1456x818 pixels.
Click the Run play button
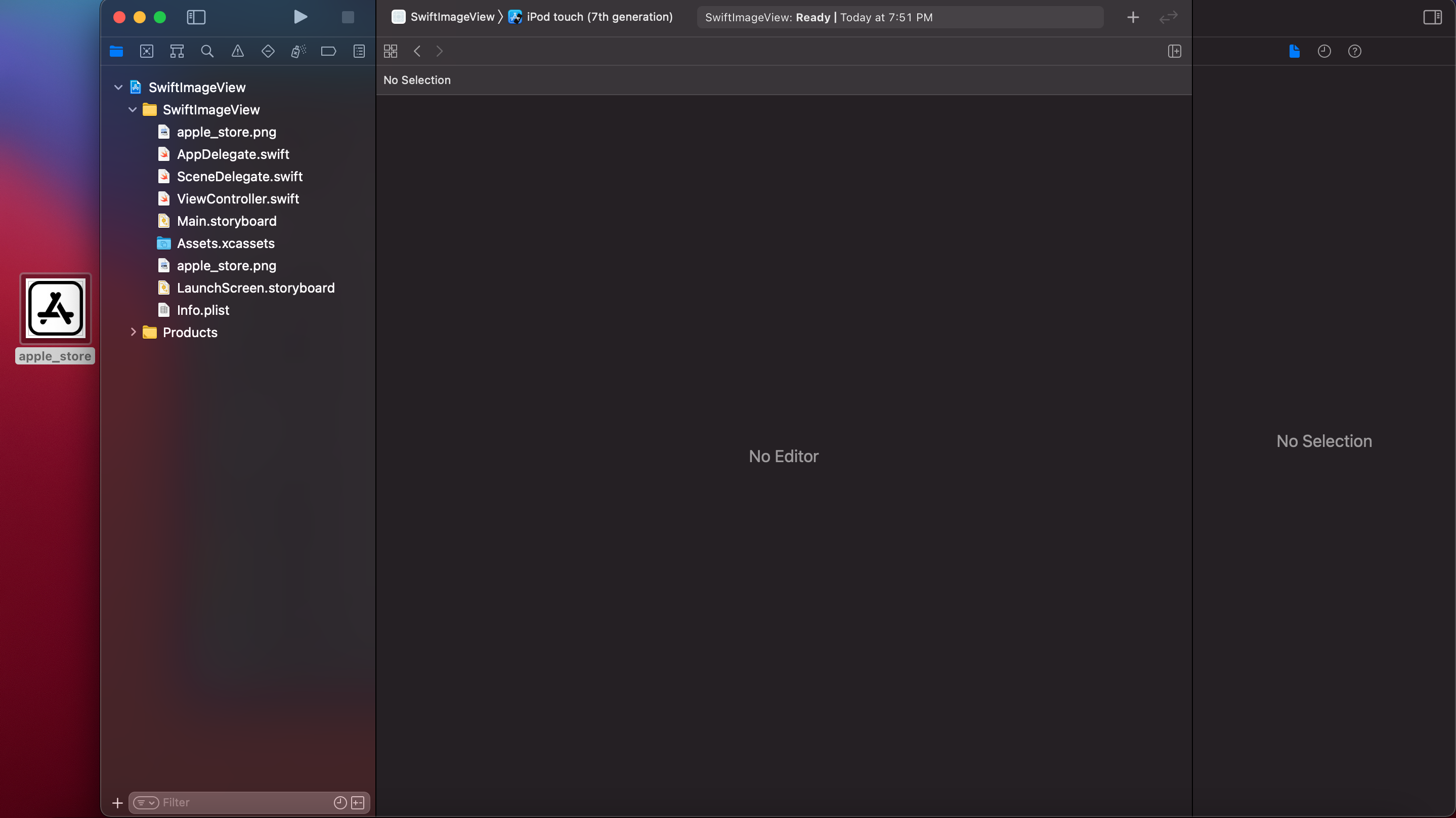301,17
